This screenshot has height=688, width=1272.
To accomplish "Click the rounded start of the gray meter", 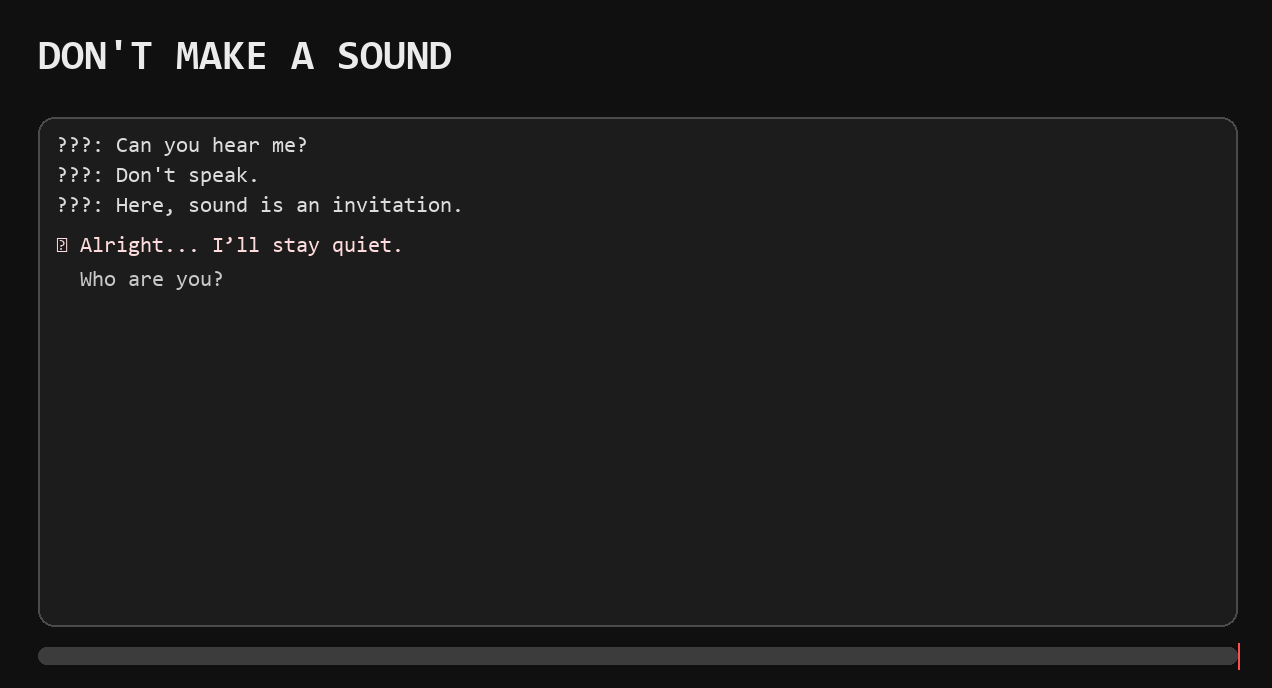I will 46,656.
